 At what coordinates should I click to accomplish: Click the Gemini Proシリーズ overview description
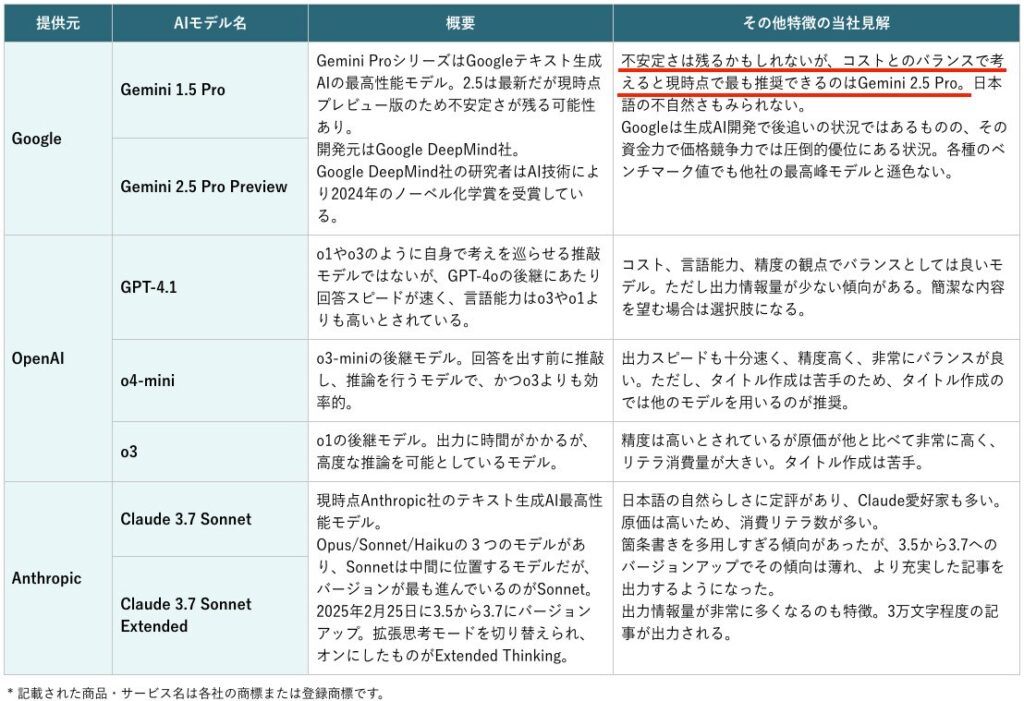(x=459, y=138)
